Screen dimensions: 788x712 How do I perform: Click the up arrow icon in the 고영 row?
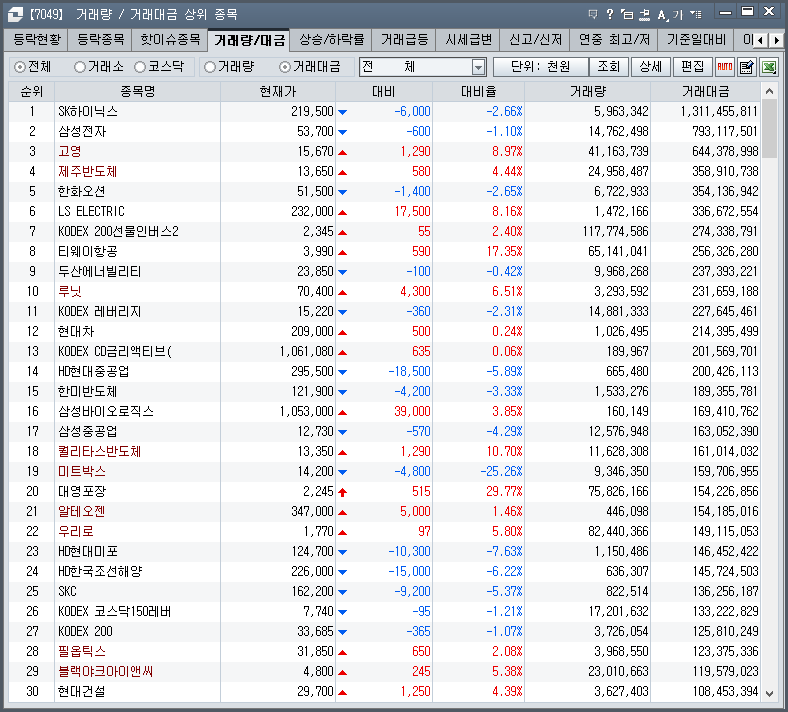pos(343,152)
